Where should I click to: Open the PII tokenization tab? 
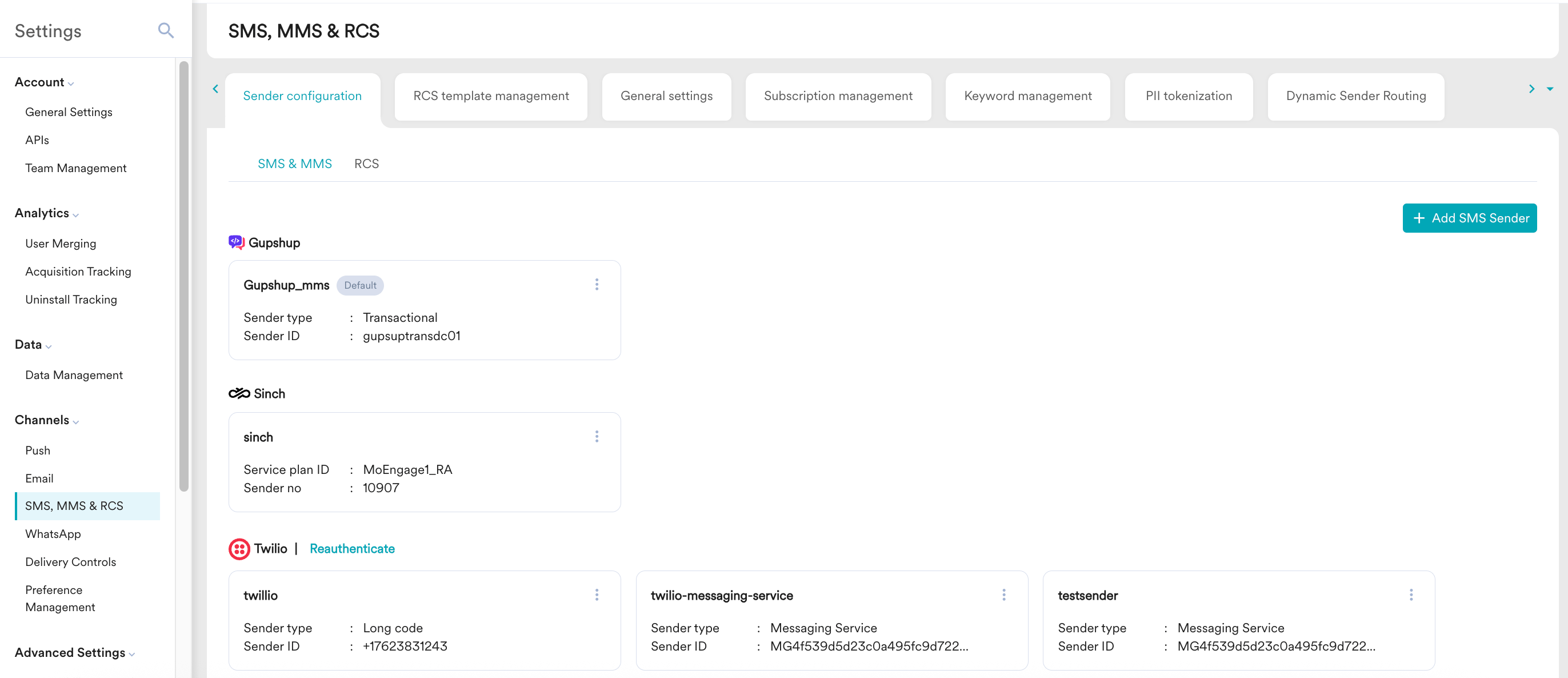(x=1189, y=96)
